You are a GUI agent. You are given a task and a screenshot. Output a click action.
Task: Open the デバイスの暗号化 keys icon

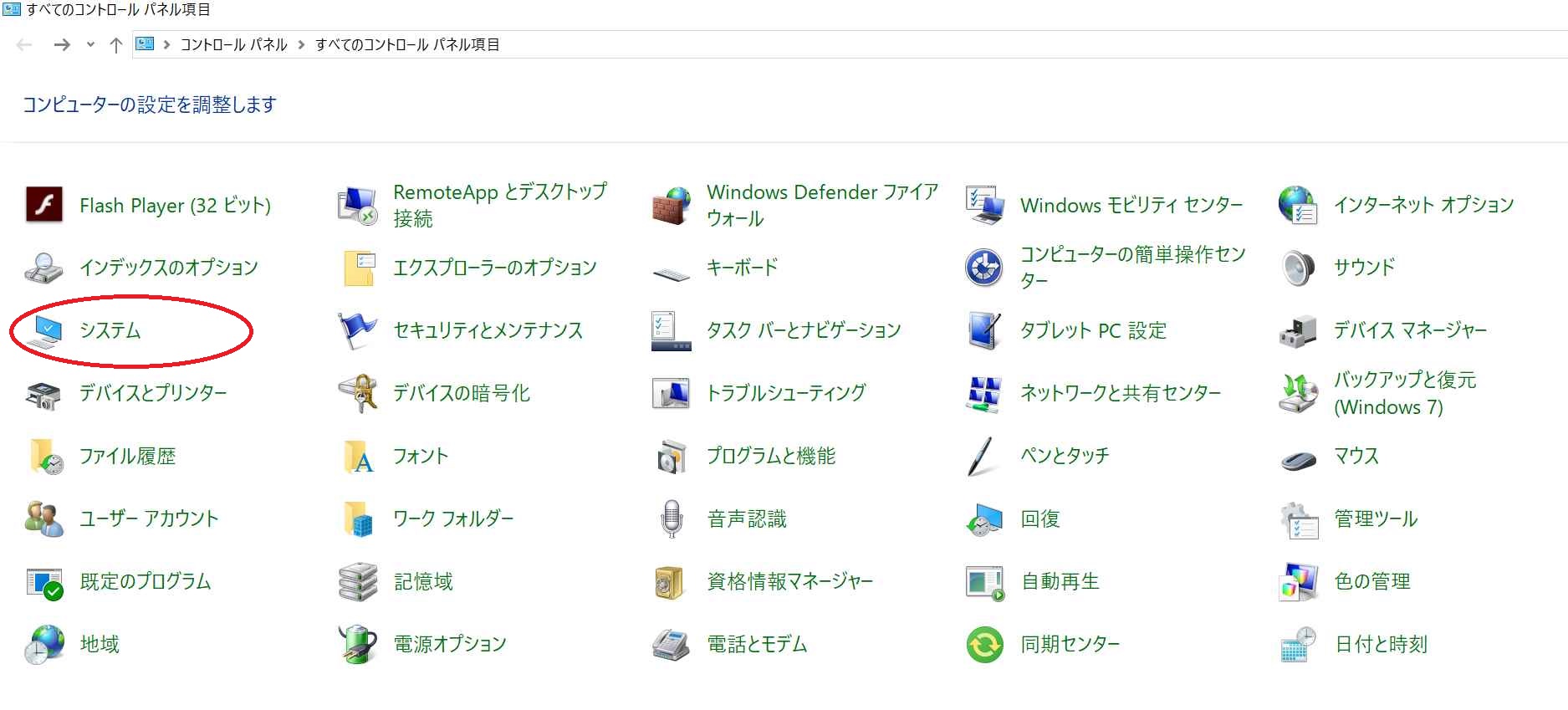pyautogui.click(x=358, y=393)
